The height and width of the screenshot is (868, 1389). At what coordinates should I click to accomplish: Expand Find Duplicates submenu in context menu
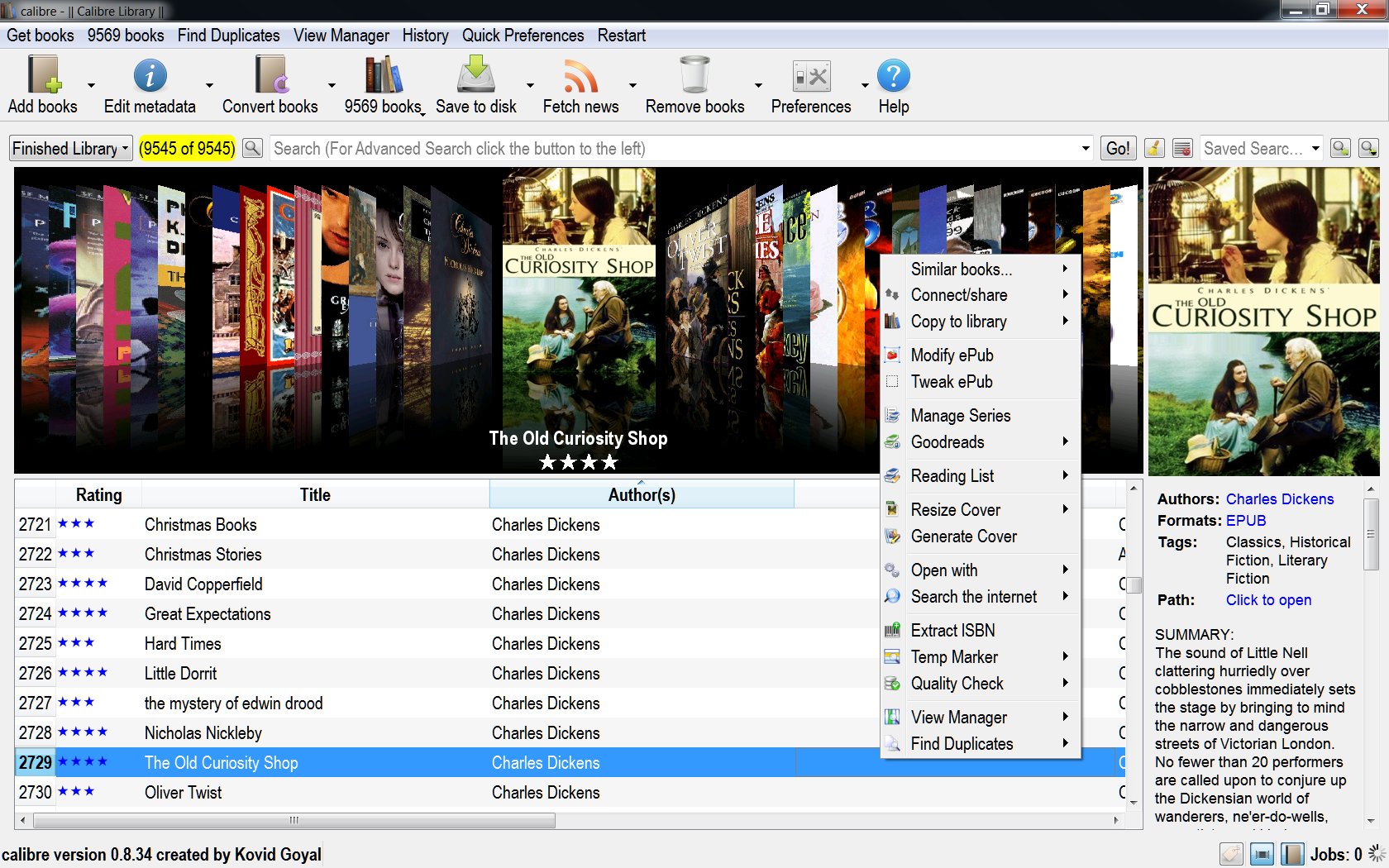pos(981,744)
